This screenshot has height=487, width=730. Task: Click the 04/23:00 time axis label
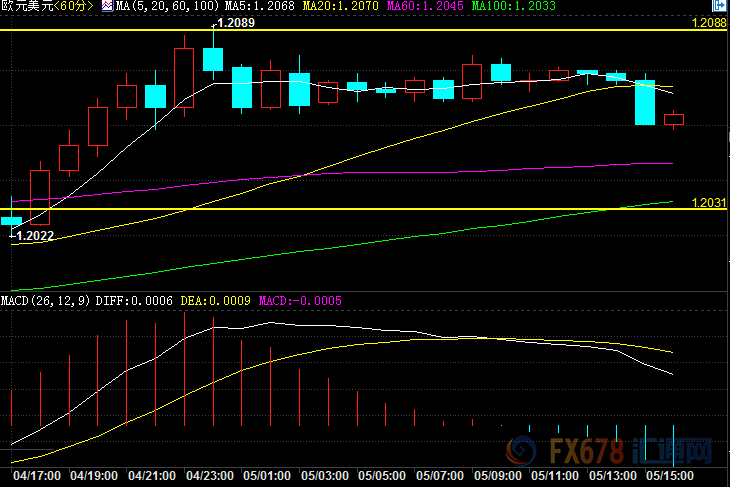[x=208, y=475]
